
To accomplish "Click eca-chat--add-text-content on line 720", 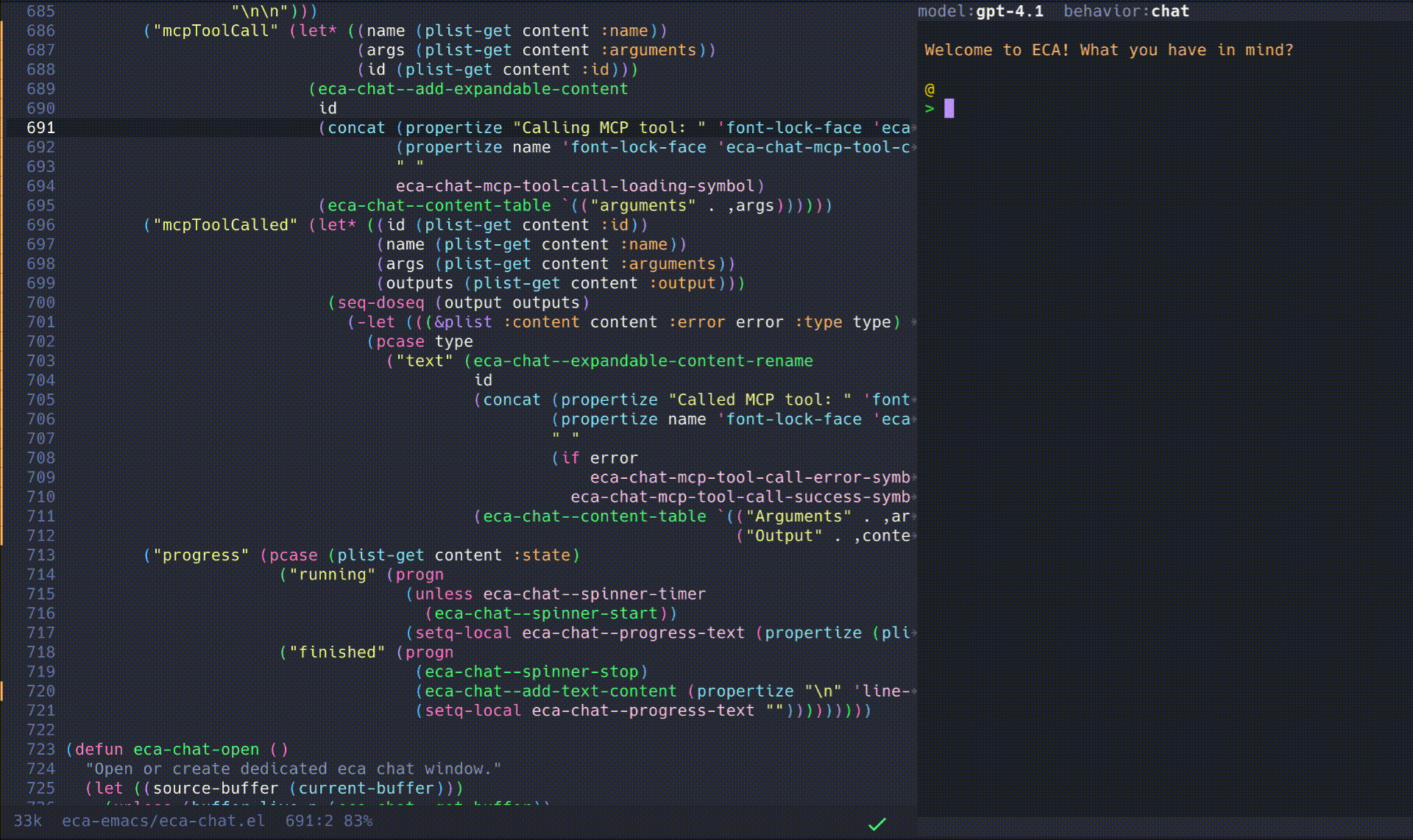I will pyautogui.click(x=550, y=691).
